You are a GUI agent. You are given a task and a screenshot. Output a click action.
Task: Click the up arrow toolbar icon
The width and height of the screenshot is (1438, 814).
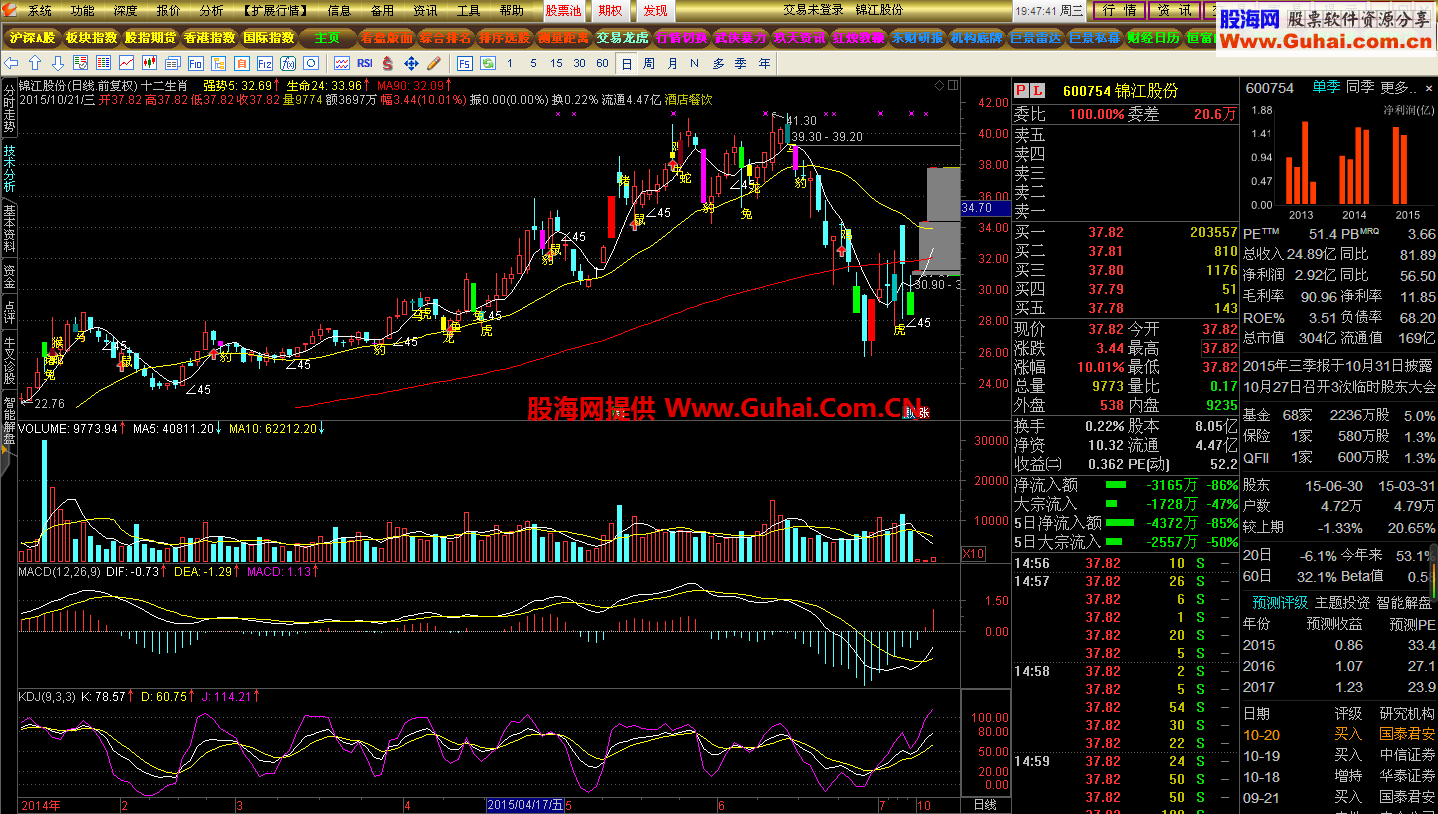(35, 63)
